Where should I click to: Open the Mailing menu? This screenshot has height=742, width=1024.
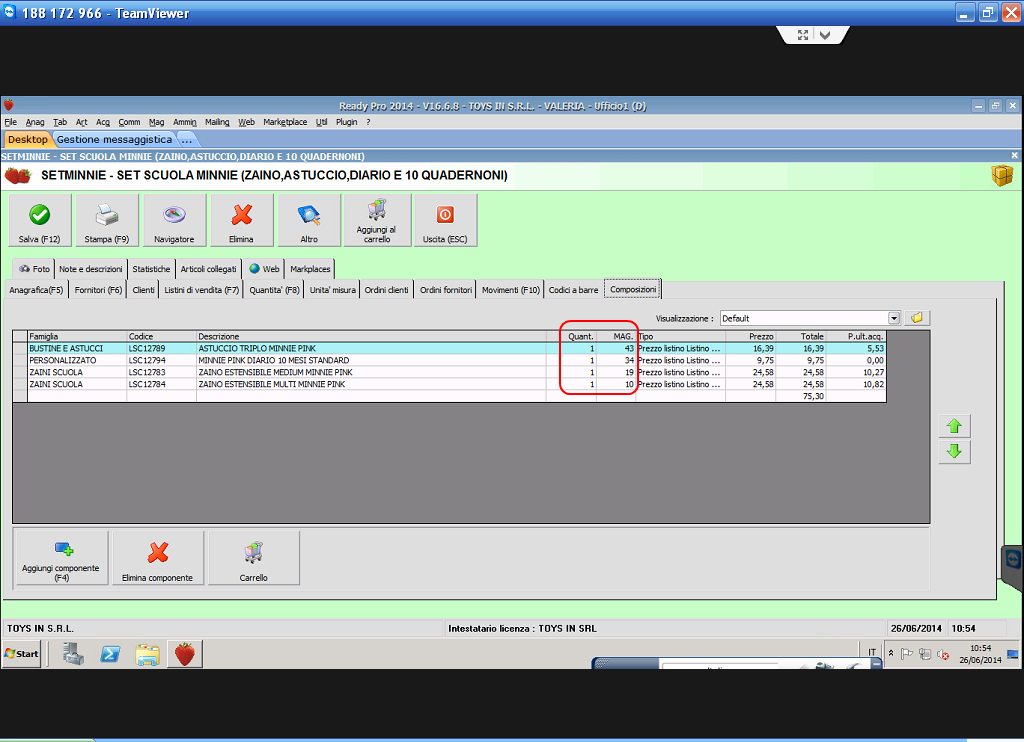tap(217, 122)
